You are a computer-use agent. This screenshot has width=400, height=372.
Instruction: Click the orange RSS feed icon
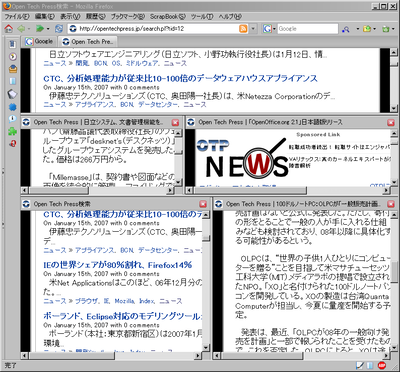[243, 29]
